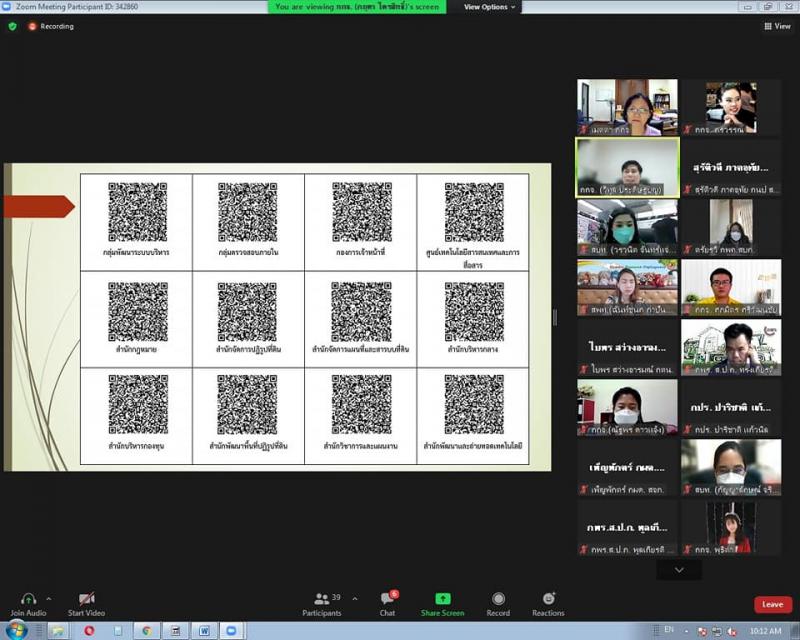Select the ใบพร สว่างอารมณ์ participant tile
The width and height of the screenshot is (800, 640).
628,347
